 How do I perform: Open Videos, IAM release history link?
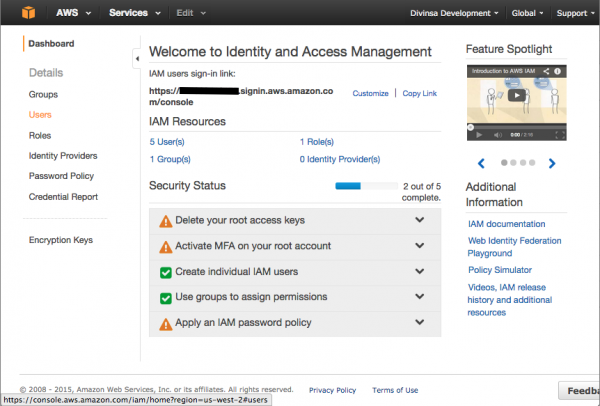point(510,300)
